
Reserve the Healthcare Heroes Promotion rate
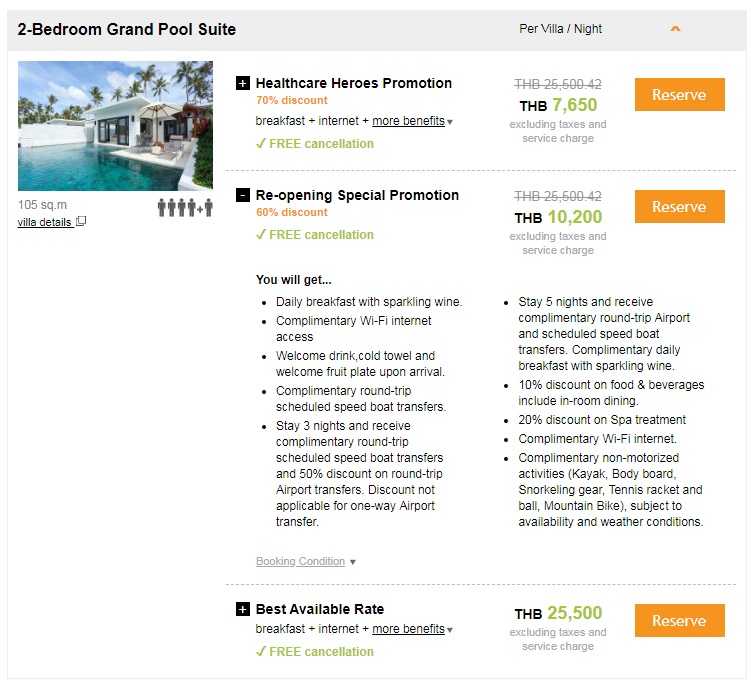coord(679,95)
